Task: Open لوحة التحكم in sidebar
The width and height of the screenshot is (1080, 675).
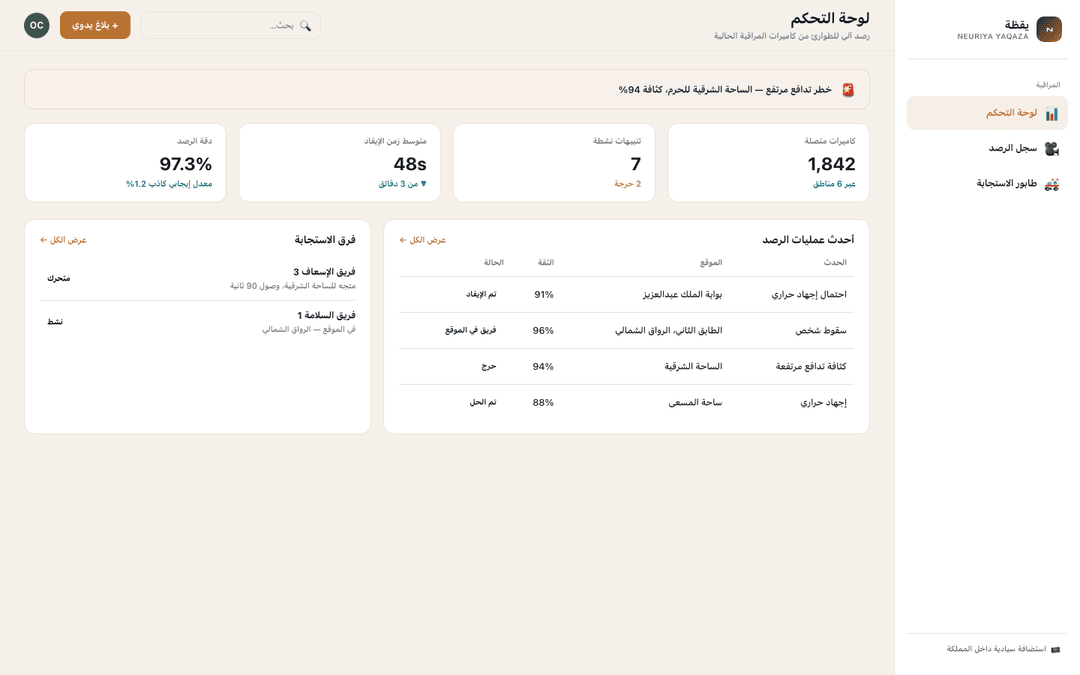Action: [x=987, y=113]
